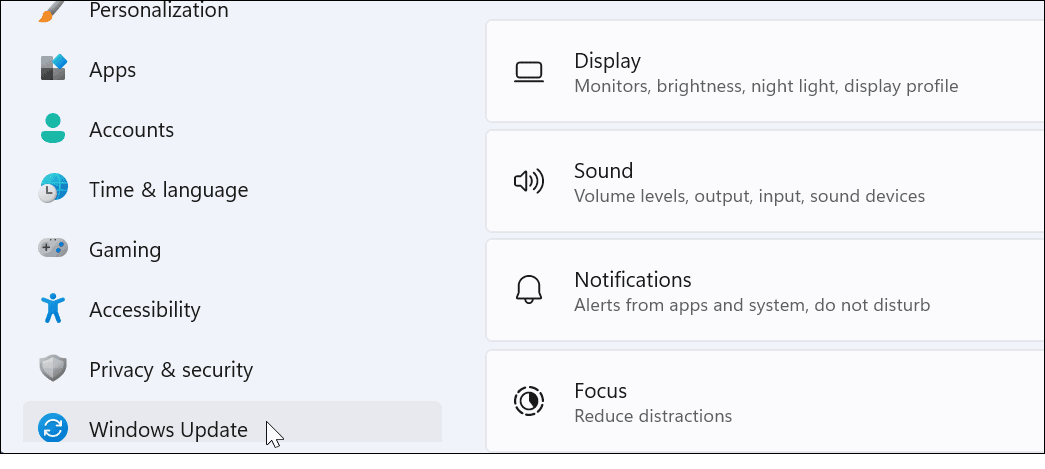Open Focus reduce distractions card
Viewport: 1045px width, 469px height.
click(x=765, y=401)
